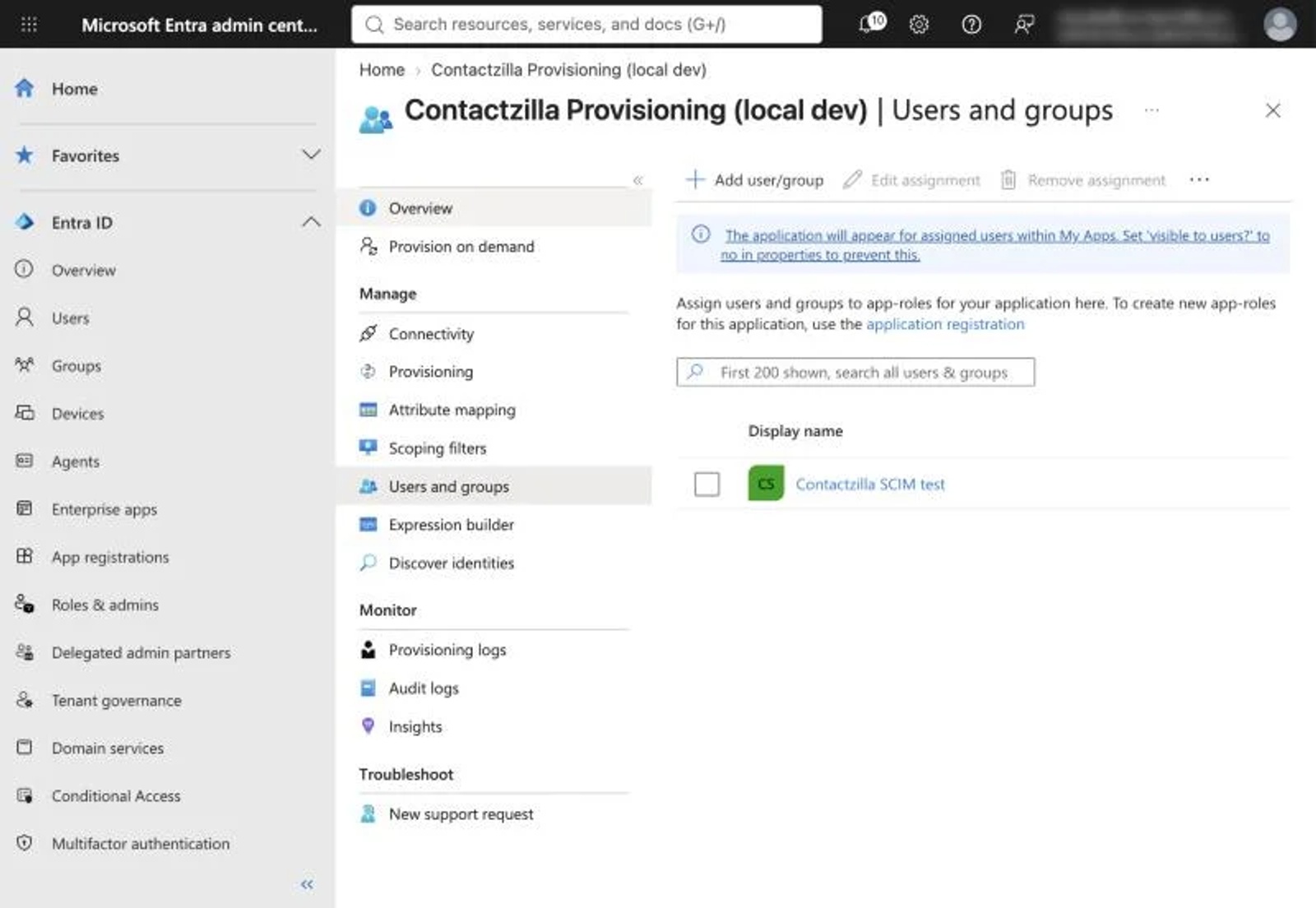Open the Contactzilla SCIM test entry
1316x908 pixels.
870,484
